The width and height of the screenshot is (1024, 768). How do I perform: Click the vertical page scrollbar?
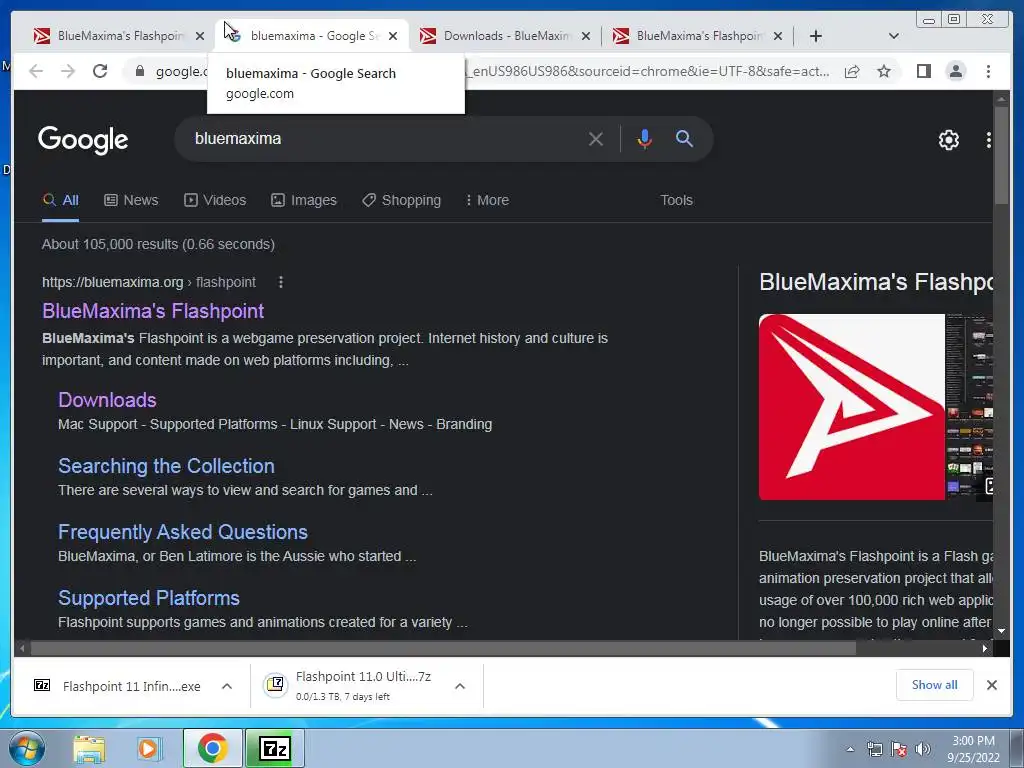[x=1000, y=156]
